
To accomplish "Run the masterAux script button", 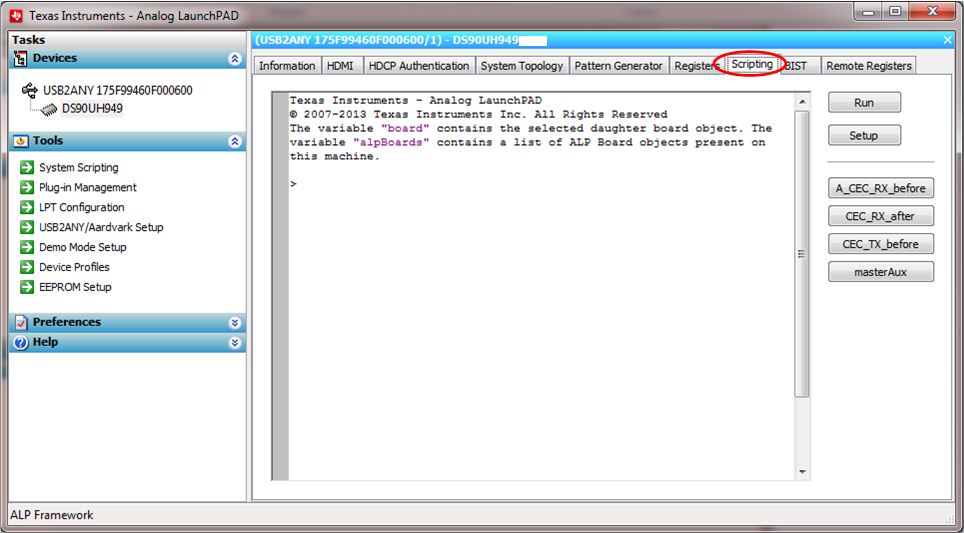I will point(881,272).
